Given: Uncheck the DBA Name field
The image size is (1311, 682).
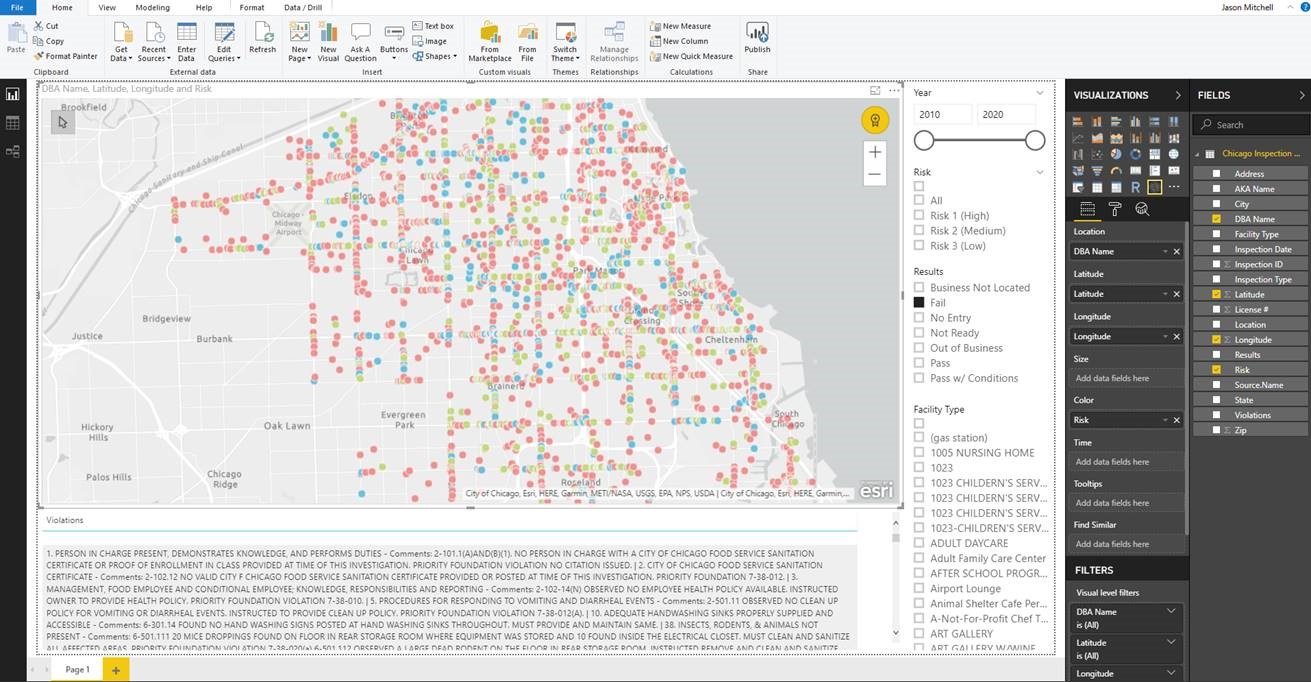Looking at the screenshot, I should (1217, 219).
